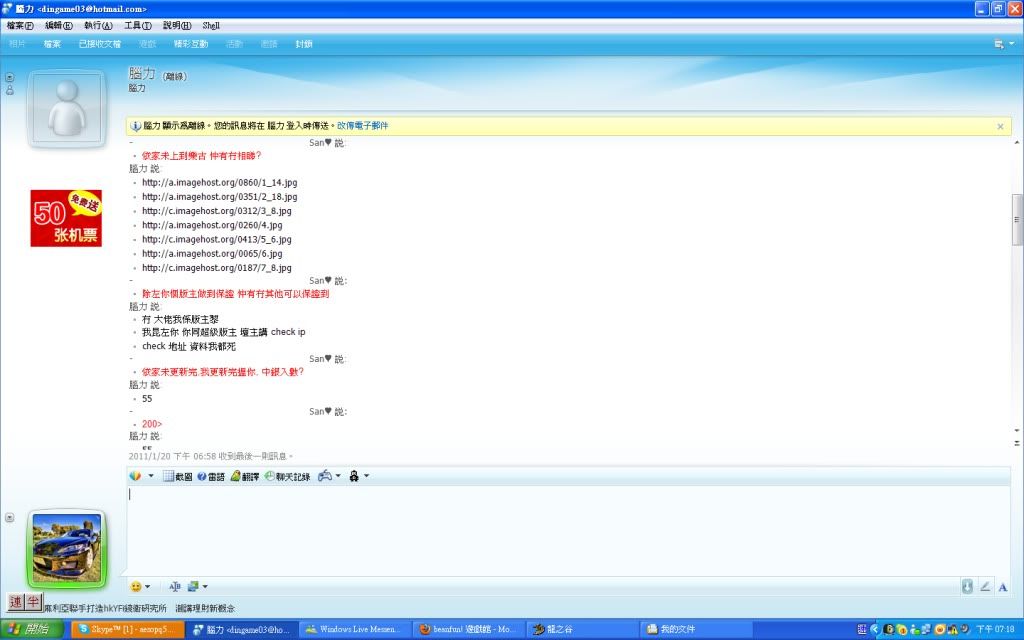The width and height of the screenshot is (1024, 640).
Task: Expand the background picture dropdown arrow
Action: (x=205, y=586)
